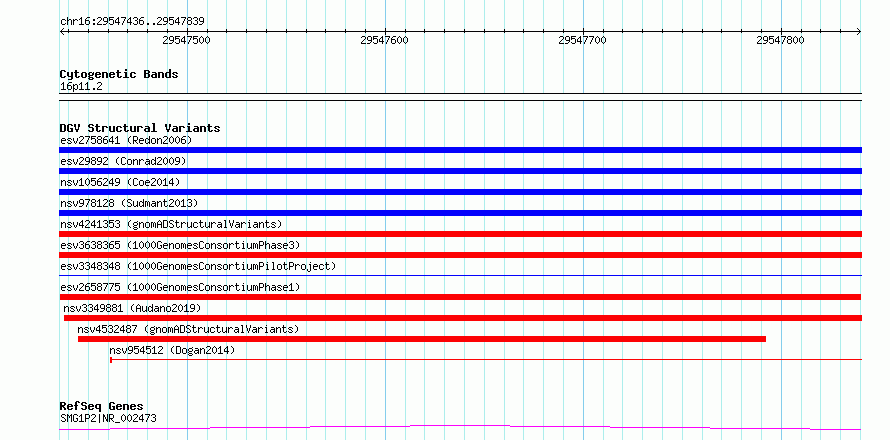Screen dimensions: 890x440
Task: Click the red bar under nsv3349881
Action: tap(463, 318)
